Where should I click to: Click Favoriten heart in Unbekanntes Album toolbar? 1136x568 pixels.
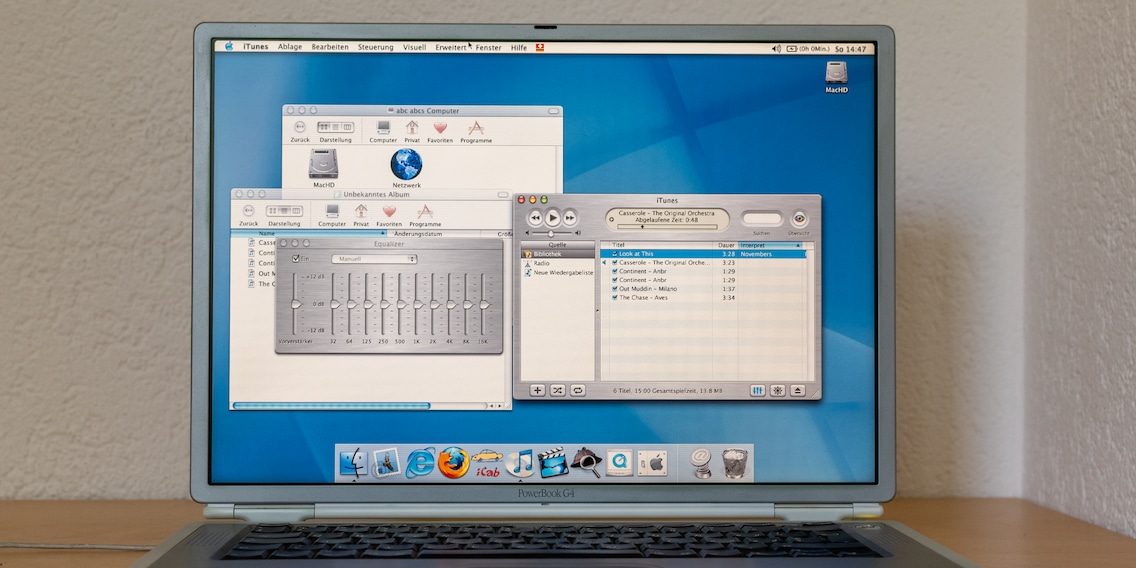pyautogui.click(x=389, y=214)
